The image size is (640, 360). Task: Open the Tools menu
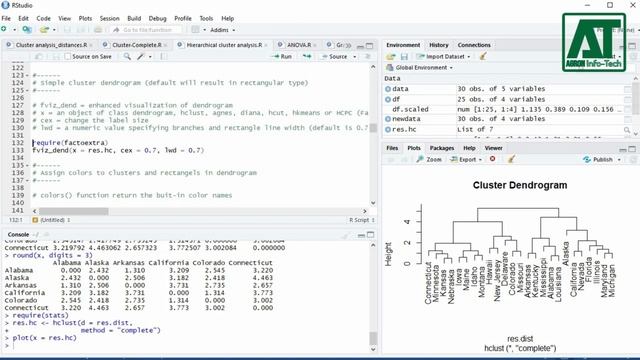[206, 18]
